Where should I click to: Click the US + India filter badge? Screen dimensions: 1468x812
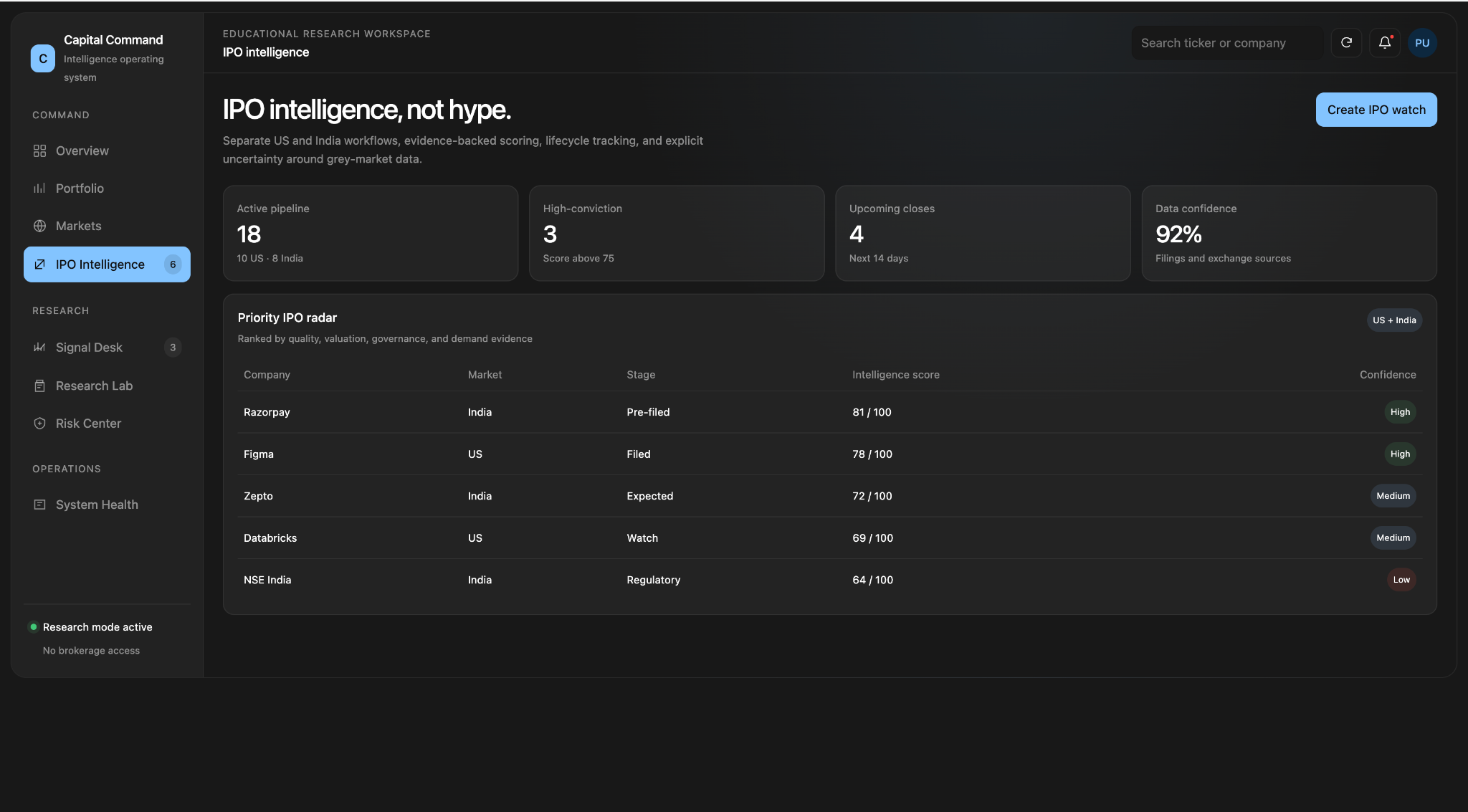coord(1394,320)
